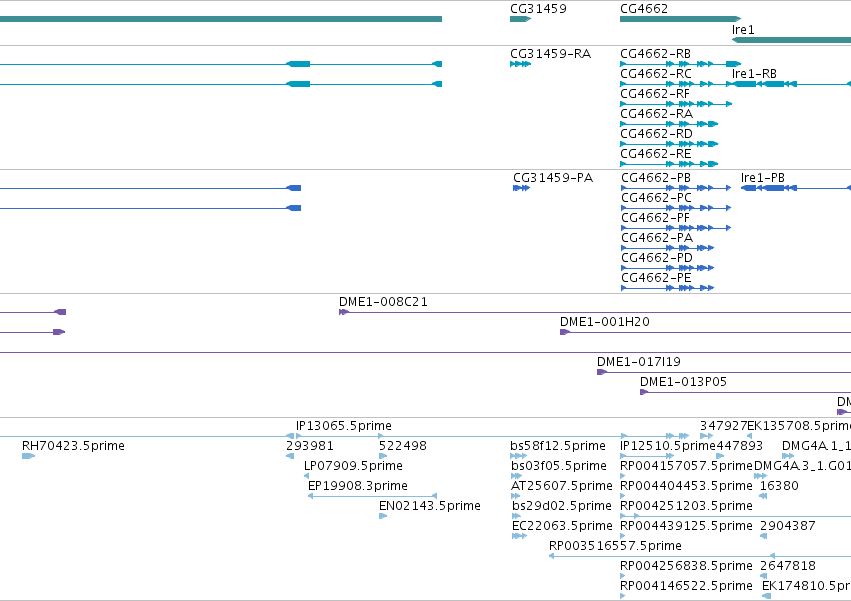Select feature 293981
This screenshot has width=851, height=601.
coord(310,446)
